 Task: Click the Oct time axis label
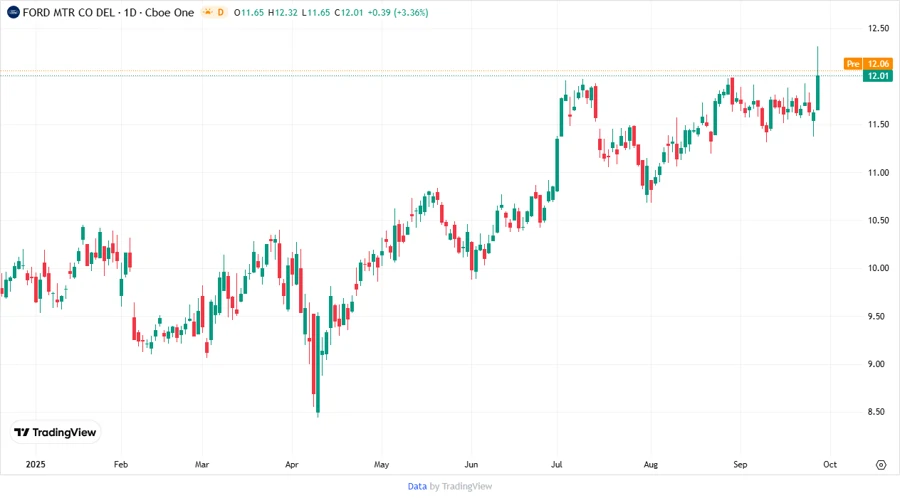[x=830, y=464]
